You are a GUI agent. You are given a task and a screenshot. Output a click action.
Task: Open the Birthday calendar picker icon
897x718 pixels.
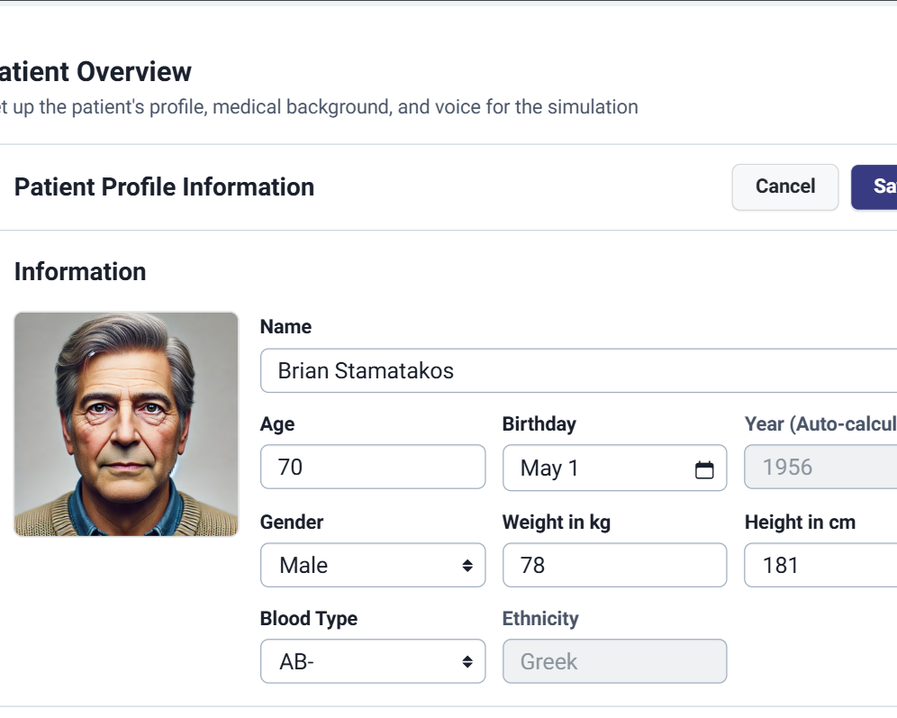[x=704, y=469]
